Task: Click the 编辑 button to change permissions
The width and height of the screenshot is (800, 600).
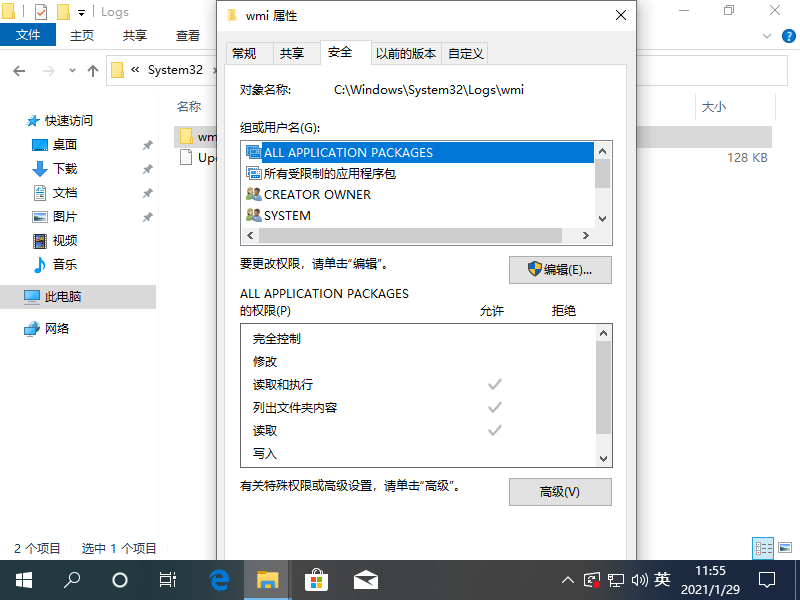Action: pos(561,270)
